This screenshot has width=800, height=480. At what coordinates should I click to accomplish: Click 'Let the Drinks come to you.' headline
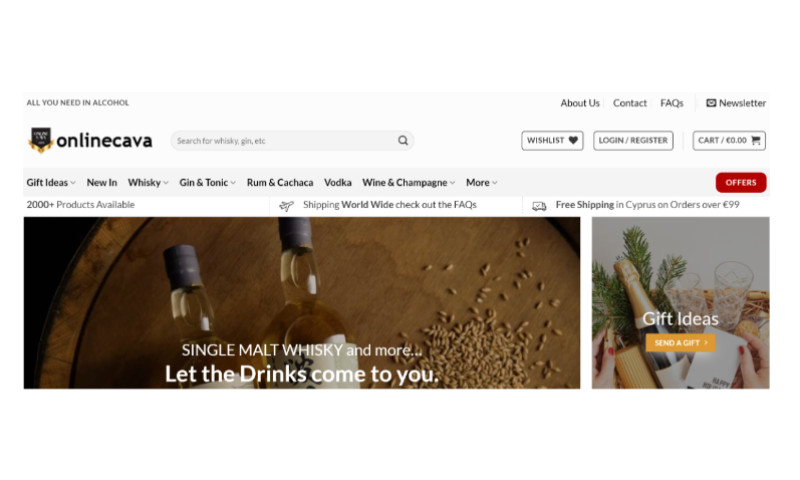302,374
